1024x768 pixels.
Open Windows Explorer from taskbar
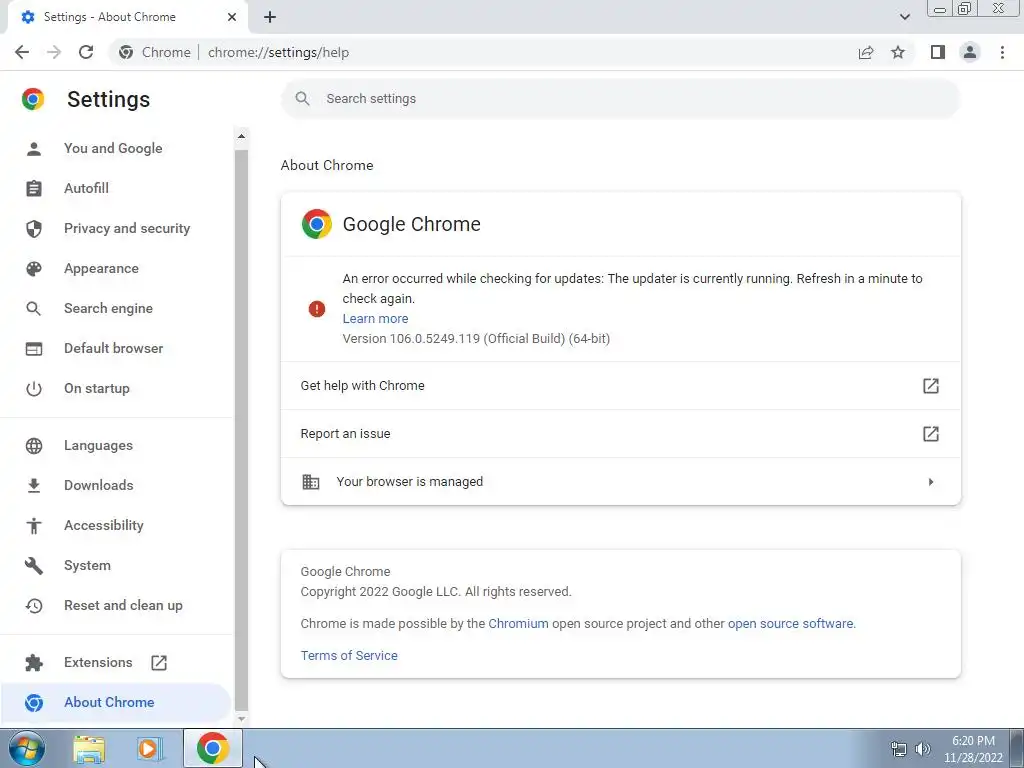click(89, 749)
